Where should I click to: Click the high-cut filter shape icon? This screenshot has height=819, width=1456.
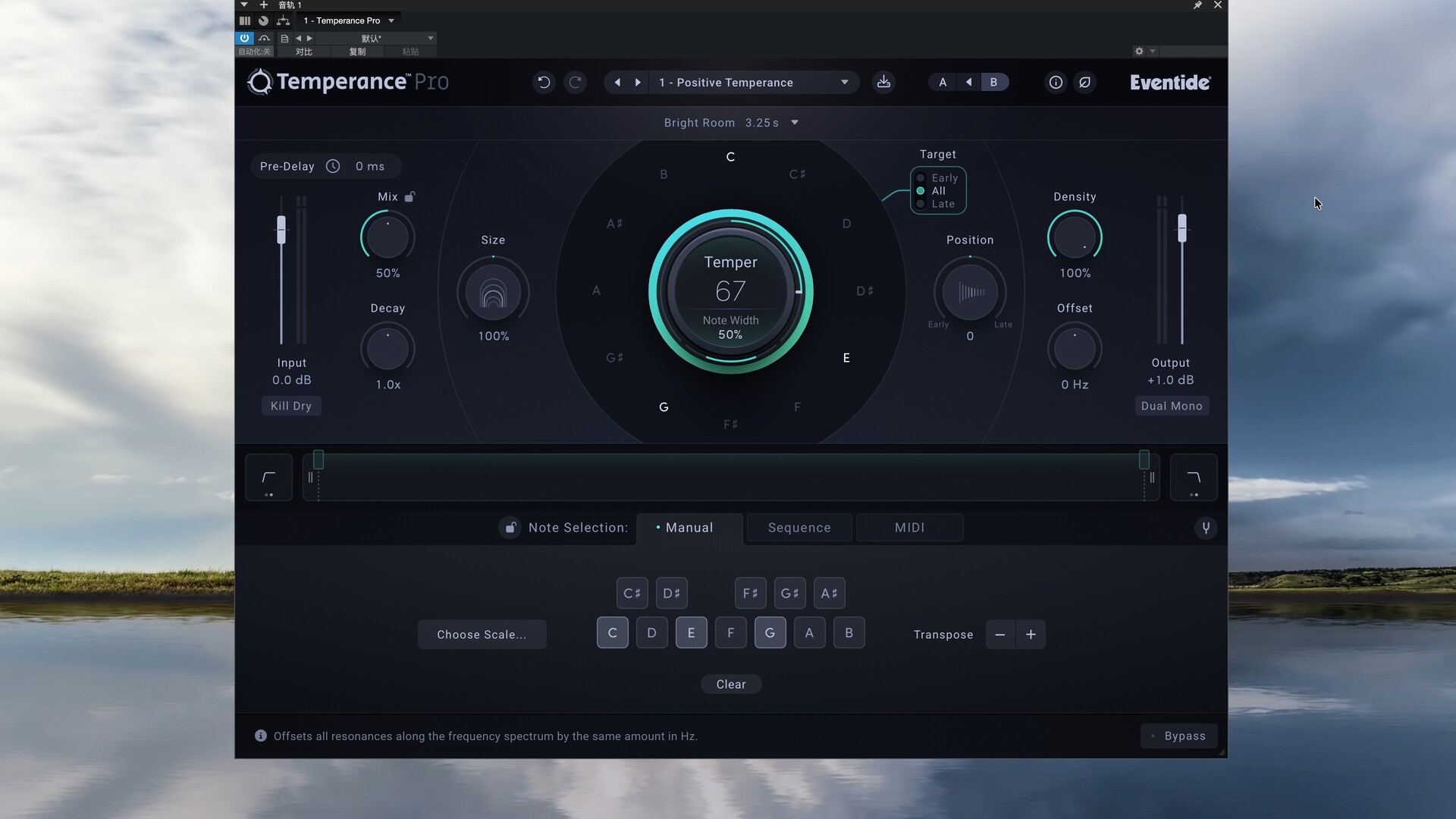coord(1194,478)
